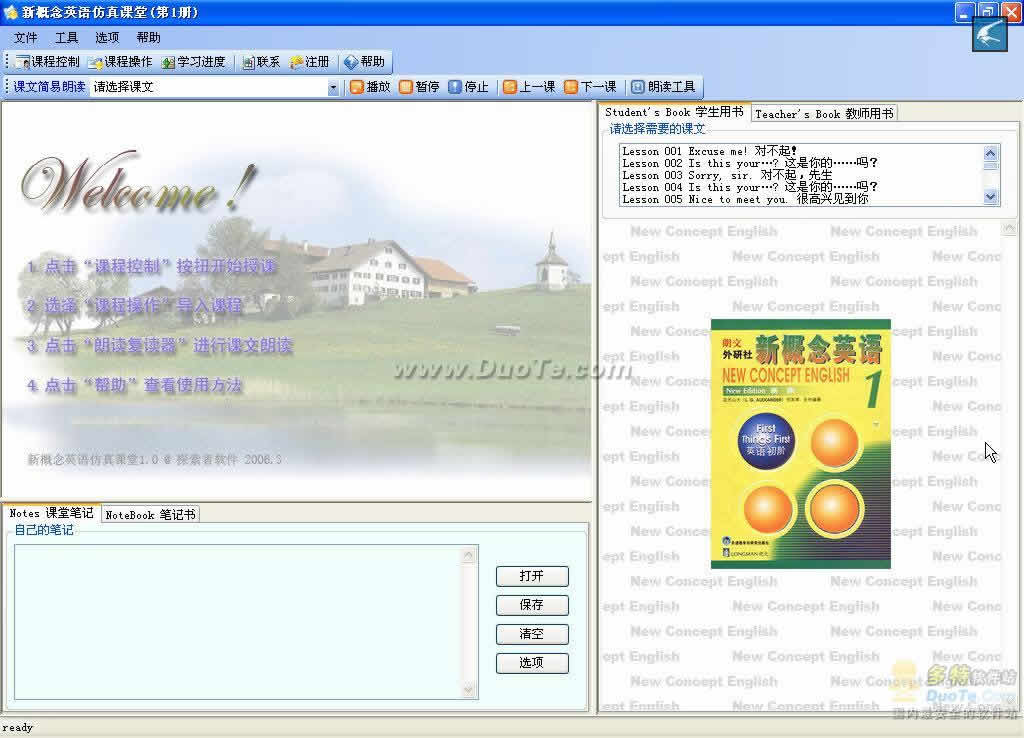Viewport: 1024px width, 738px height.
Task: Click lesson list scroll up arrow
Action: [x=991, y=153]
